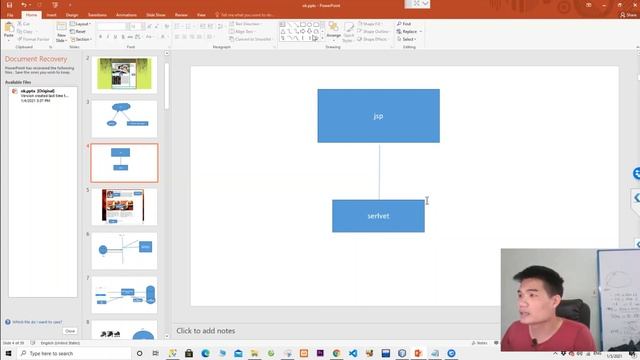The image size is (640, 360).
Task: Click the help icon beside 'Which file do I want to save?'
Action: click(8, 322)
